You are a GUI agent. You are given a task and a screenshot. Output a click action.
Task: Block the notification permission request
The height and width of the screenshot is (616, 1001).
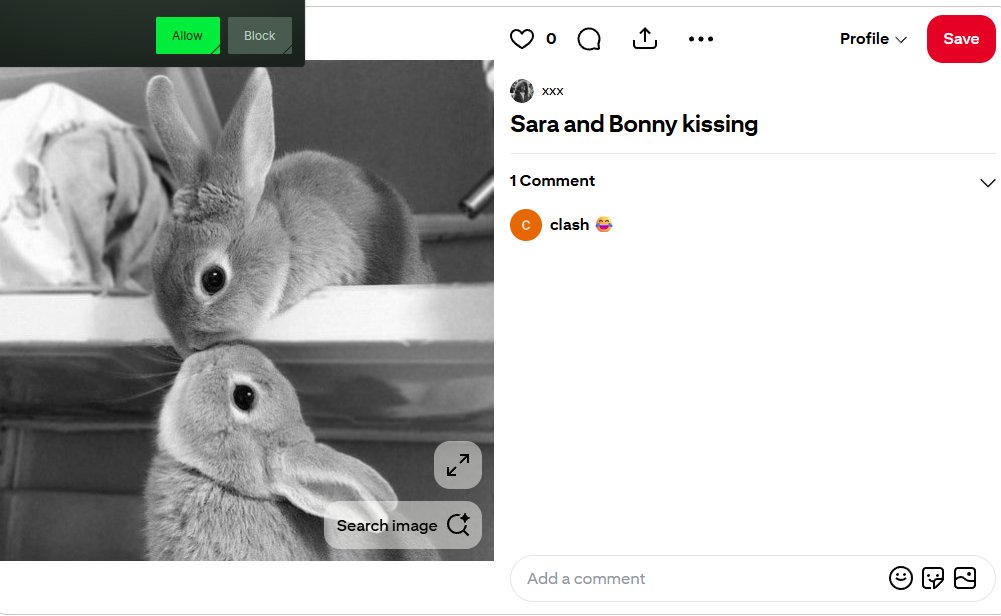tap(260, 36)
